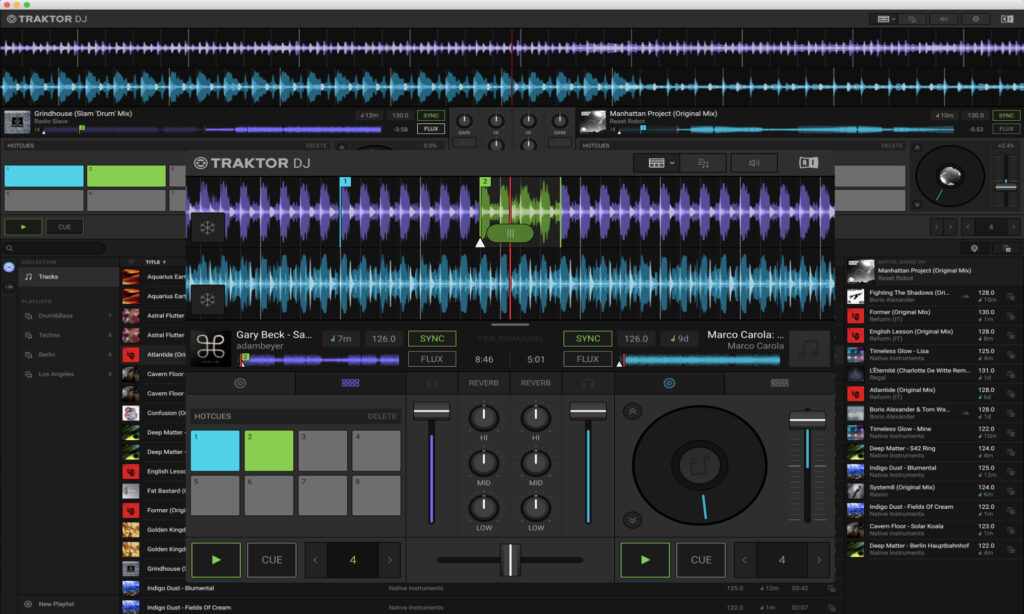Click the tempo fader on the right deck
Image resolution: width=1024 pixels, height=614 pixels.
(807, 420)
